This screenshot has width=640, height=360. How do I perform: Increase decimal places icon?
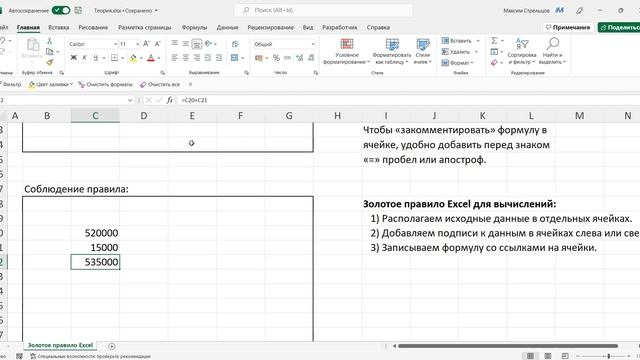click(x=300, y=58)
